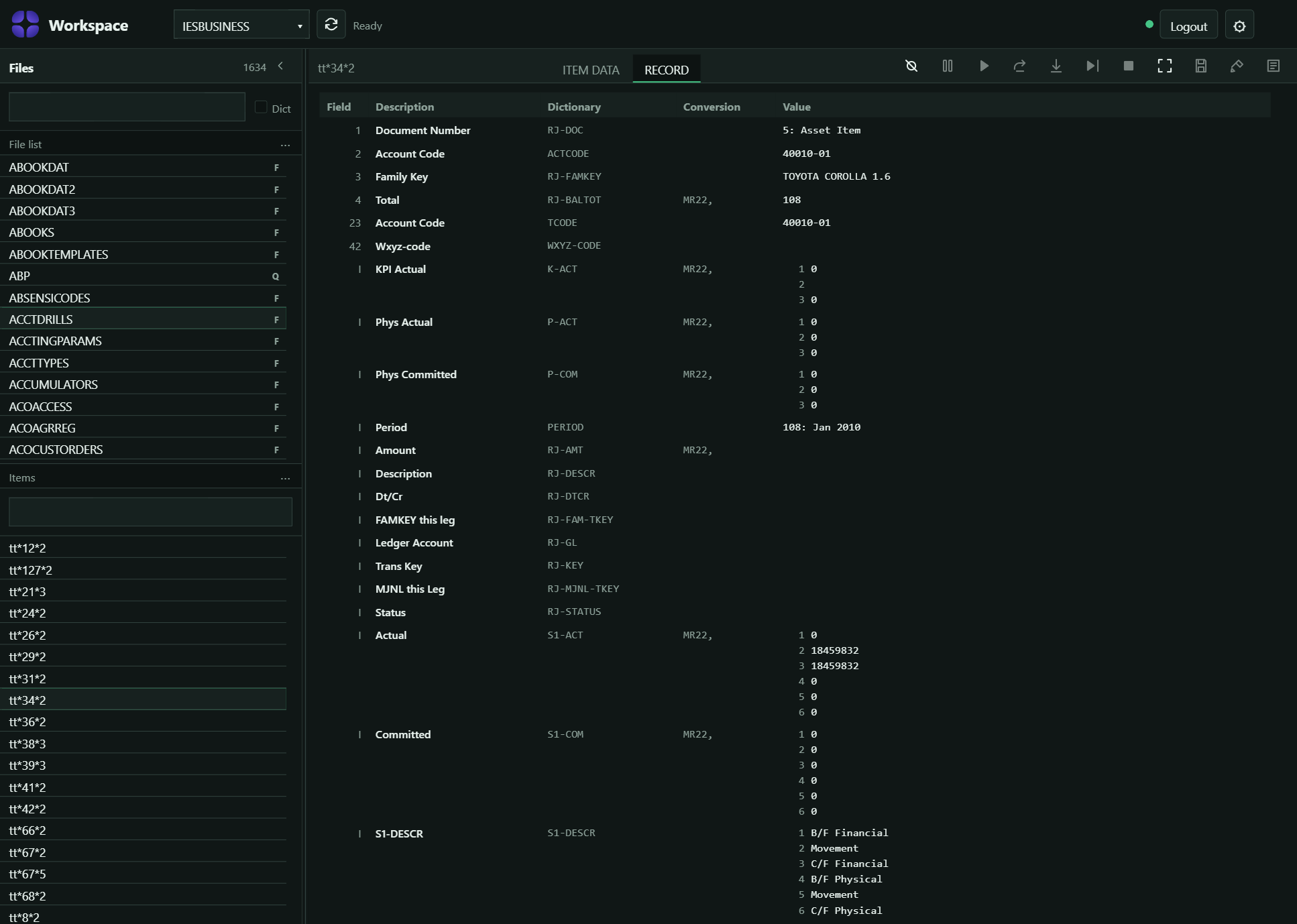
Task: Open the ACOCUSTORDERS file
Action: click(144, 449)
